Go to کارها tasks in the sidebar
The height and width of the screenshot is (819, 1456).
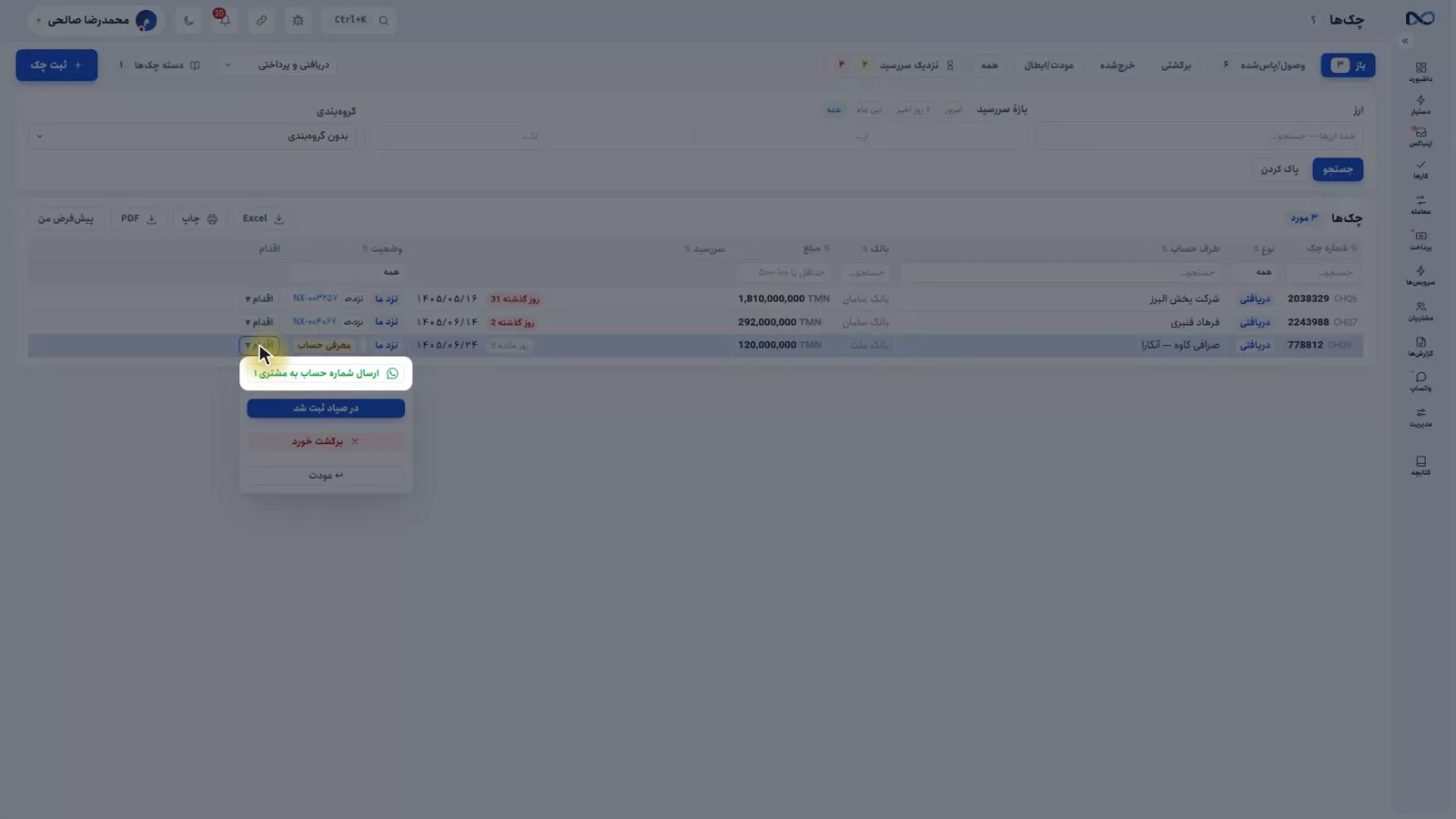point(1421,169)
